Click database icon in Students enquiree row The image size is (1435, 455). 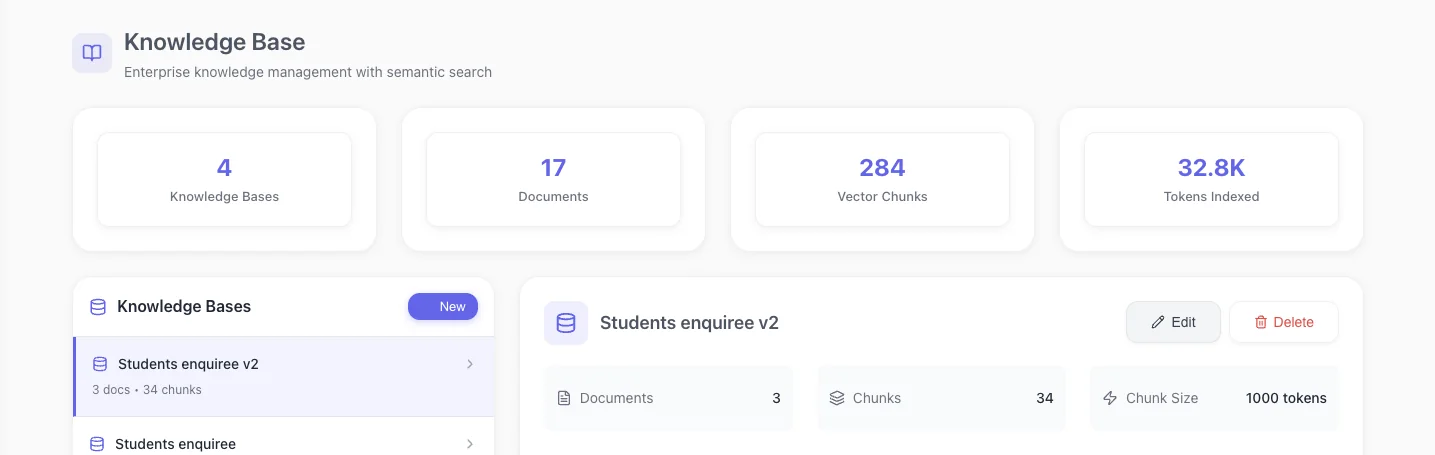coord(97,444)
